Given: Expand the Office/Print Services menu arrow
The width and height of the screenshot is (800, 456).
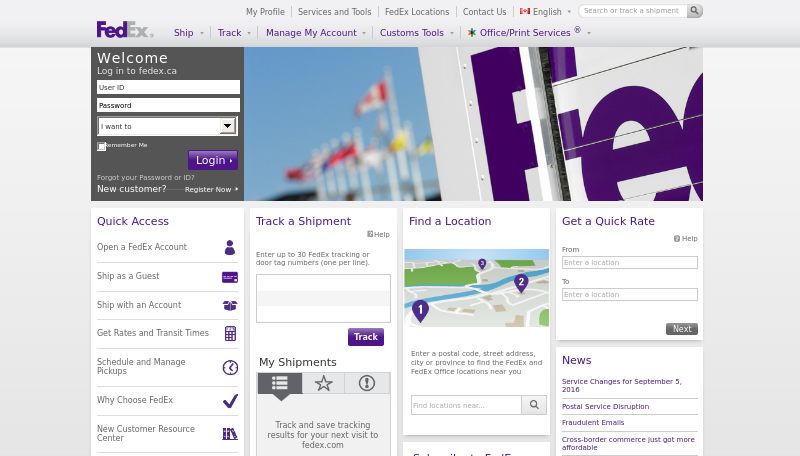Looking at the screenshot, I should click(589, 33).
